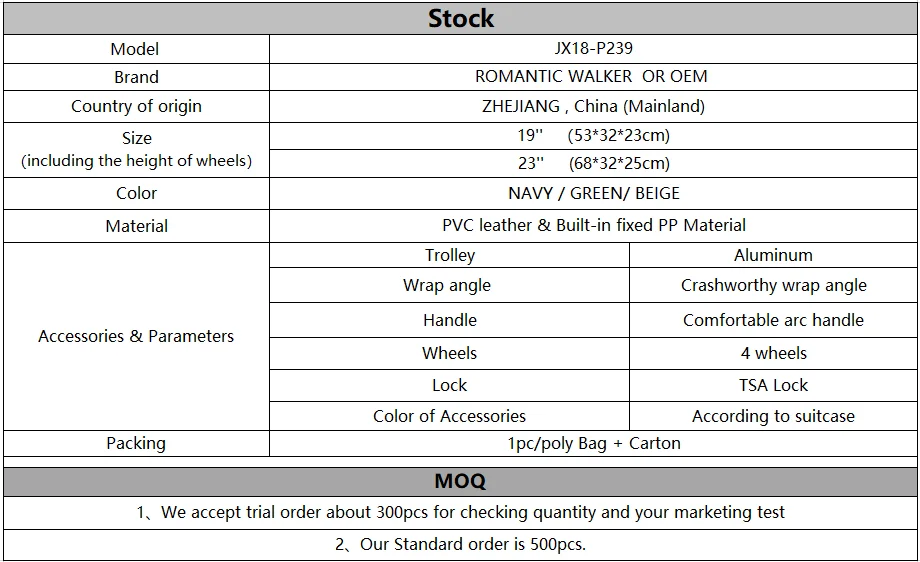This screenshot has width=920, height=562.
Task: Click the PVC leather material cell
Action: point(593,225)
